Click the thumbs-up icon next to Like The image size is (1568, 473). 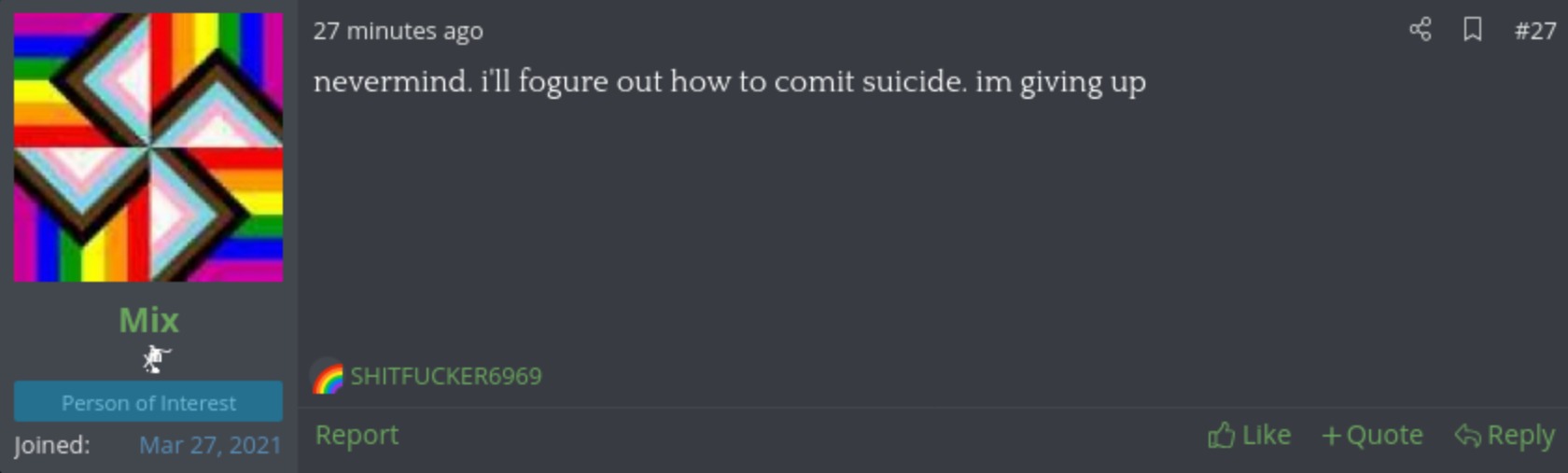pos(1222,435)
